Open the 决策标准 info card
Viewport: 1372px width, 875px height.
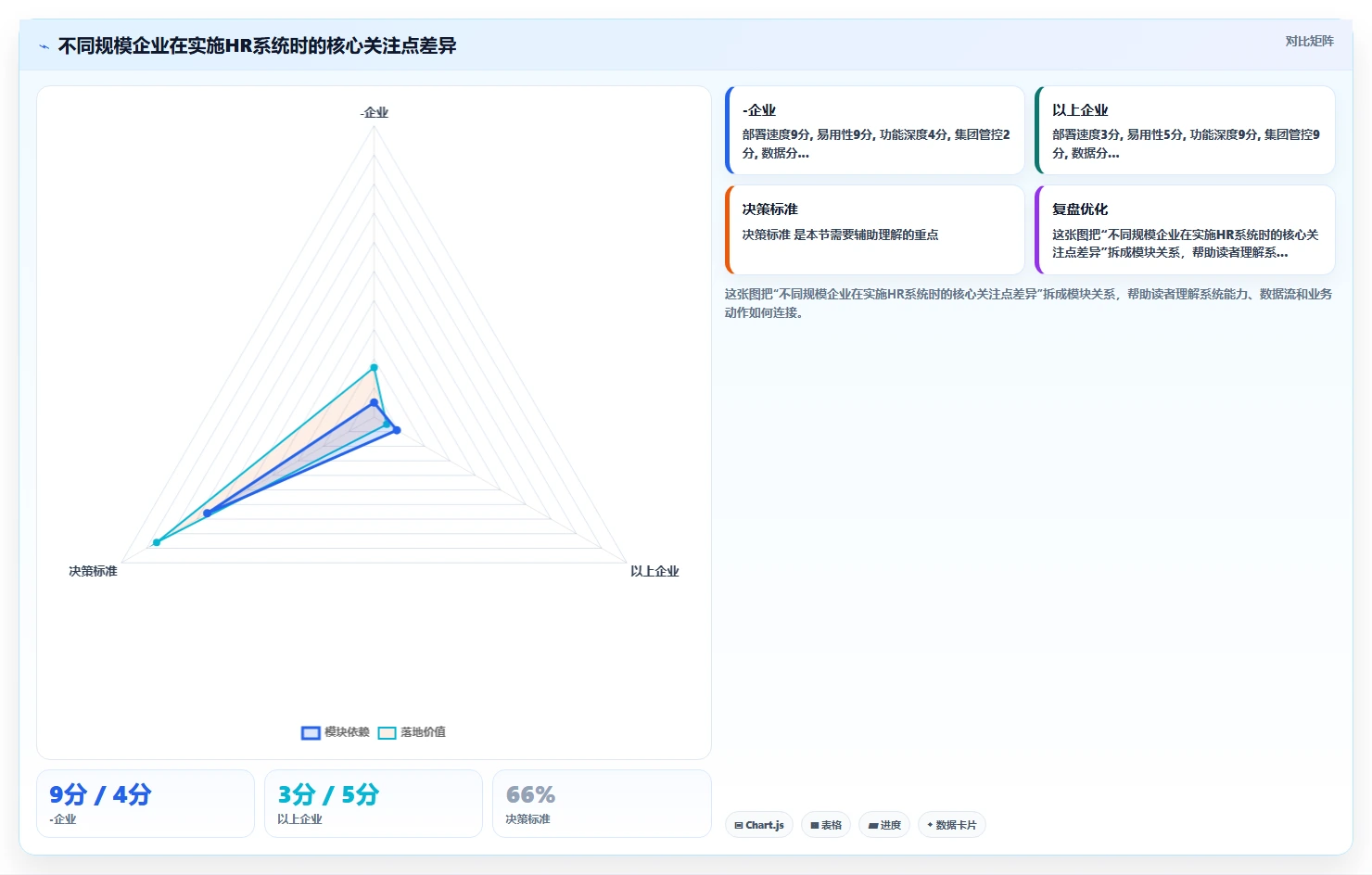(875, 230)
